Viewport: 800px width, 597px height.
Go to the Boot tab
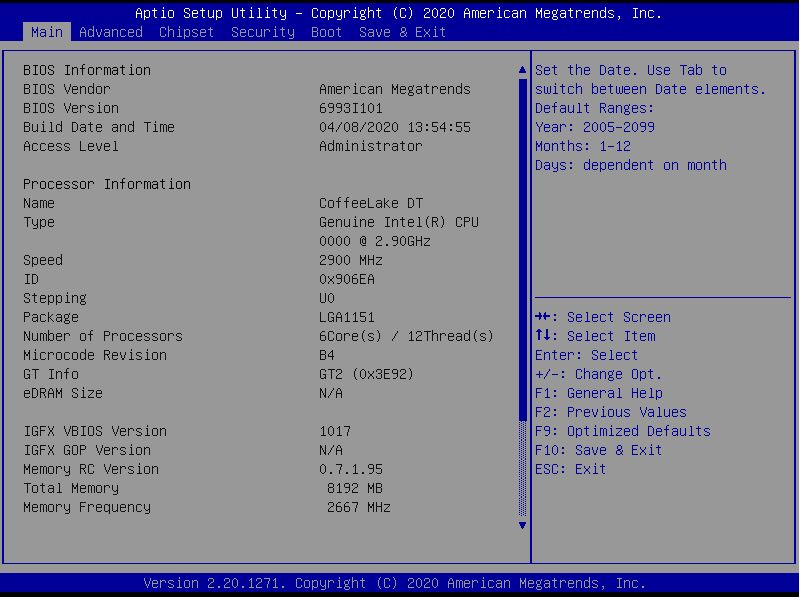[326, 32]
